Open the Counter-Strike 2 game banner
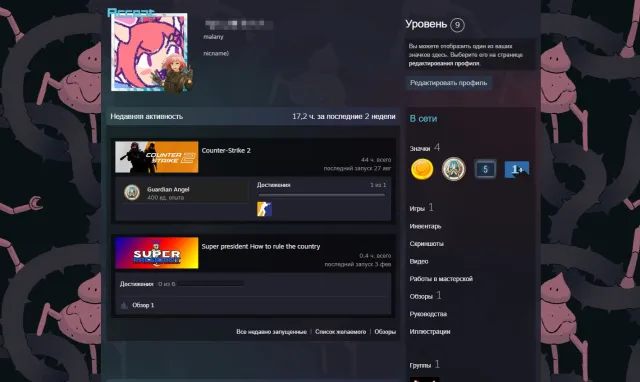 pyautogui.click(x=157, y=157)
